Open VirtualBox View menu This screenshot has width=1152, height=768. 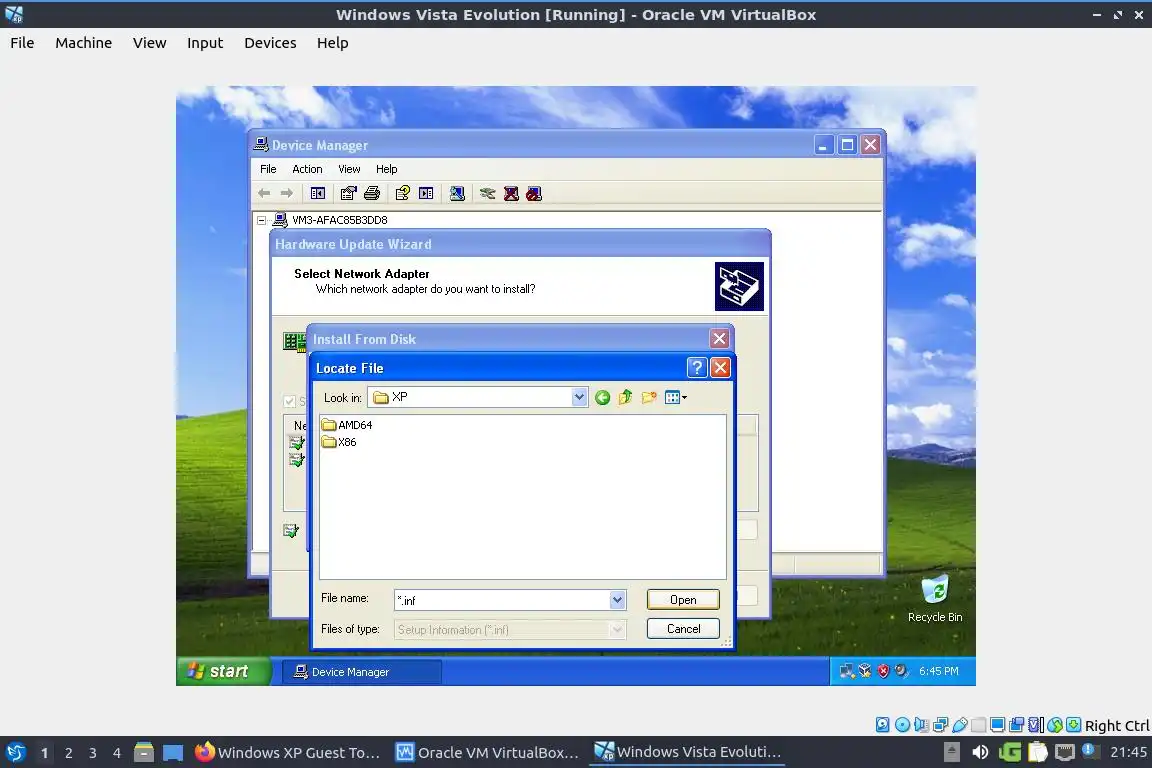[x=149, y=43]
